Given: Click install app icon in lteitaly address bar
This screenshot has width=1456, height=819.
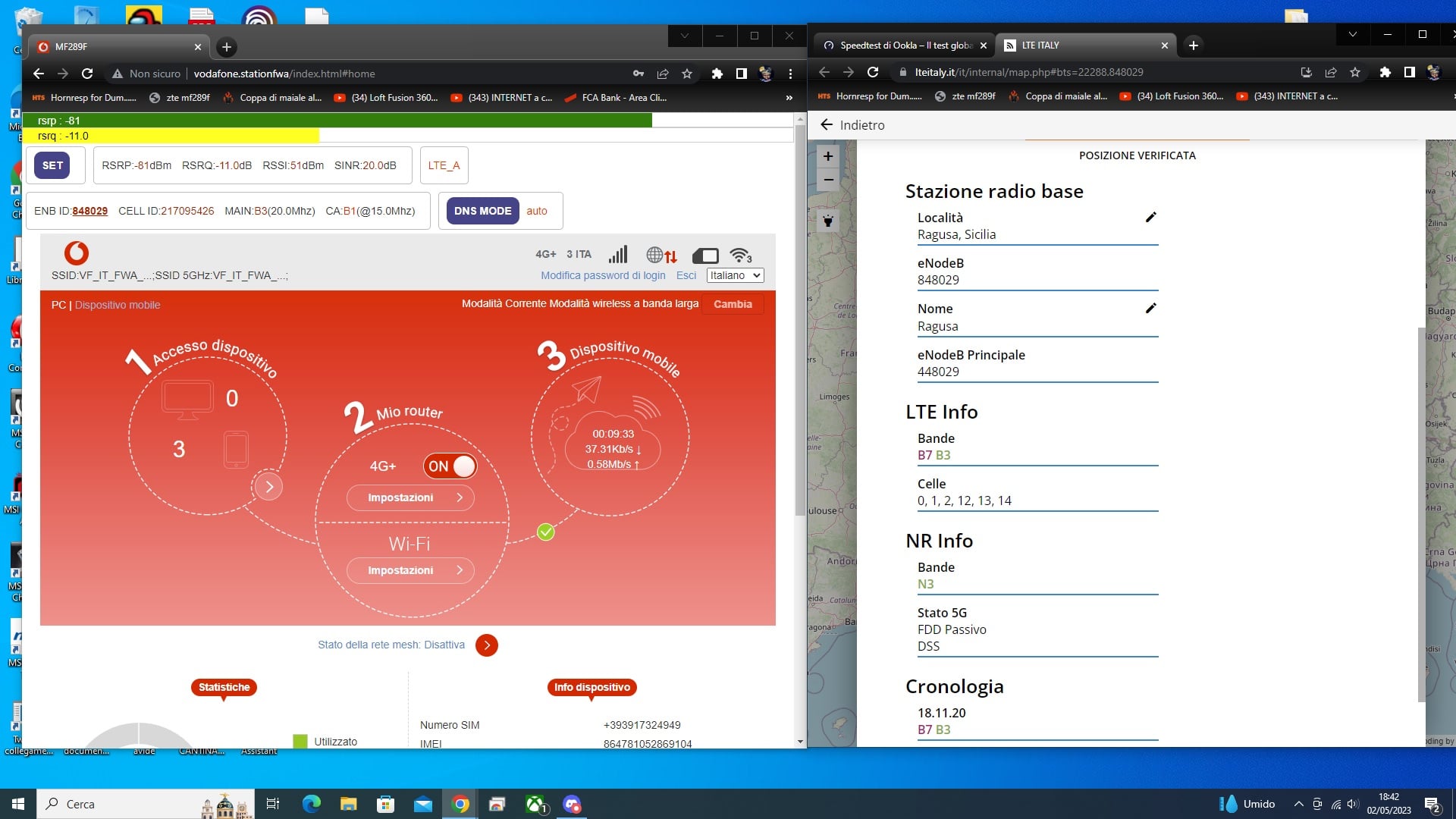Looking at the screenshot, I should point(1306,72).
